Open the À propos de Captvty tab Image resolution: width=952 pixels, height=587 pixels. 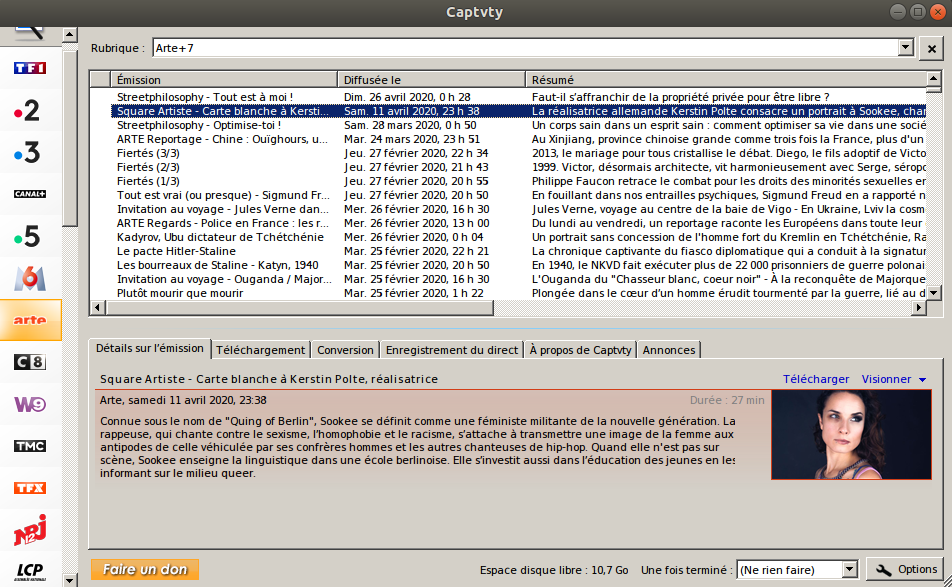580,350
